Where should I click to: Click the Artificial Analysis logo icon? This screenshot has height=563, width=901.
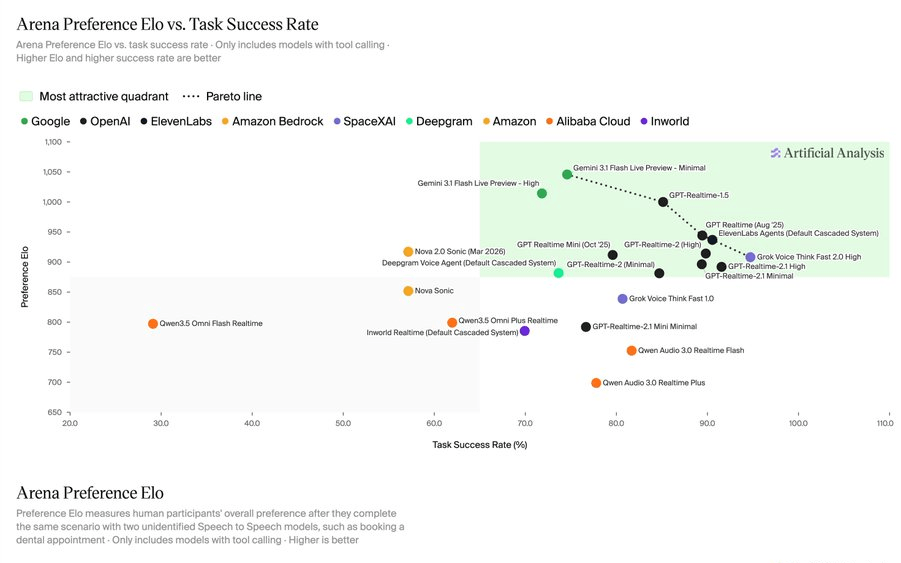[x=775, y=153]
